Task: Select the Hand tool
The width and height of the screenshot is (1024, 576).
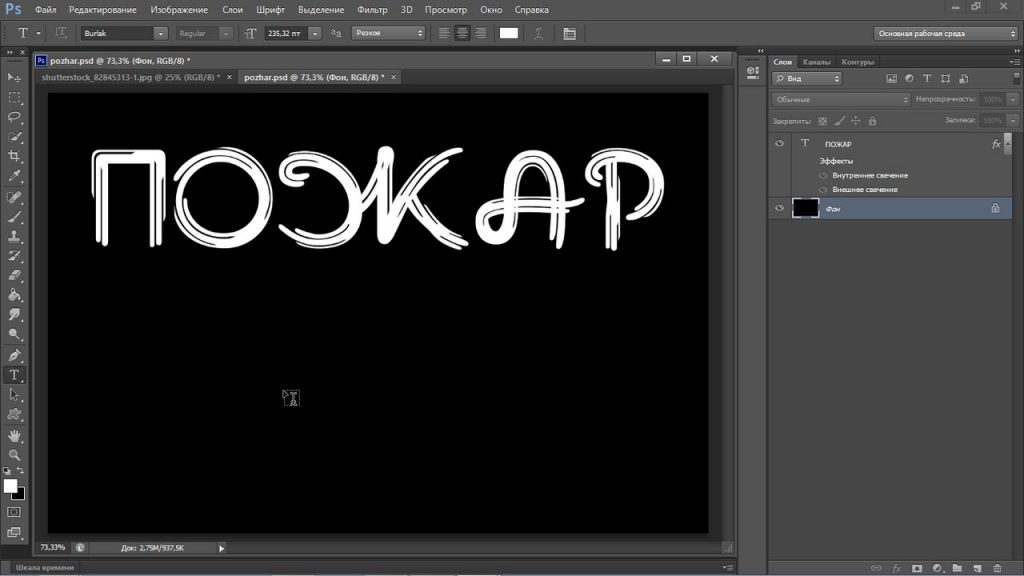Action: (x=14, y=436)
